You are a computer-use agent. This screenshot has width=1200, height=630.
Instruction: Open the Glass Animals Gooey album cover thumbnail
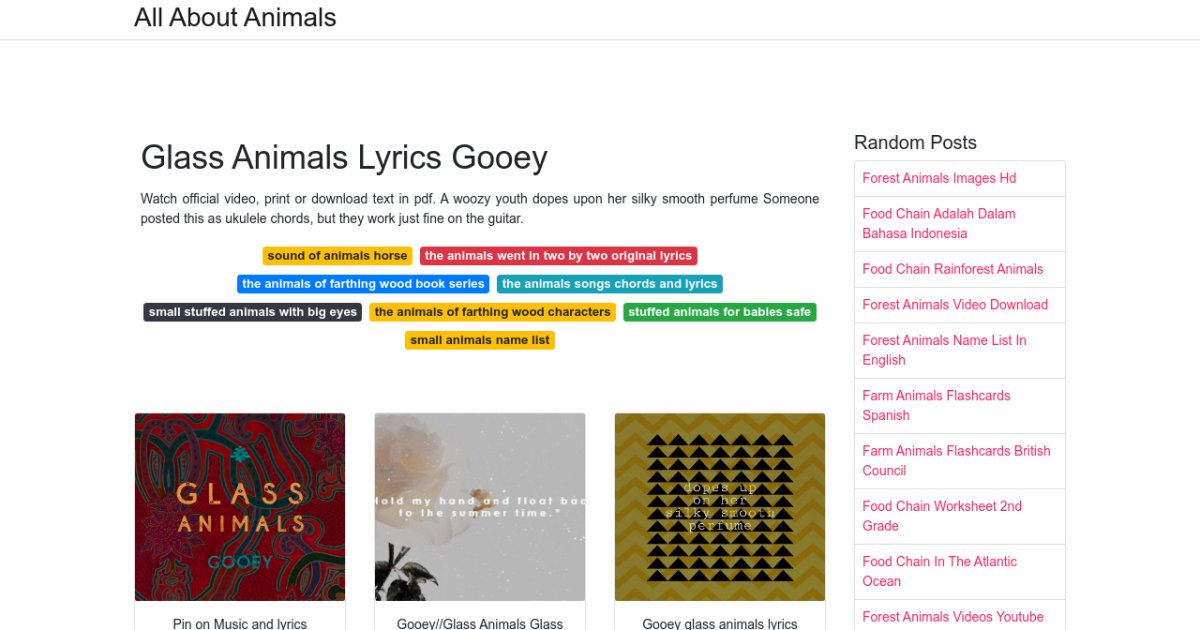(x=240, y=507)
